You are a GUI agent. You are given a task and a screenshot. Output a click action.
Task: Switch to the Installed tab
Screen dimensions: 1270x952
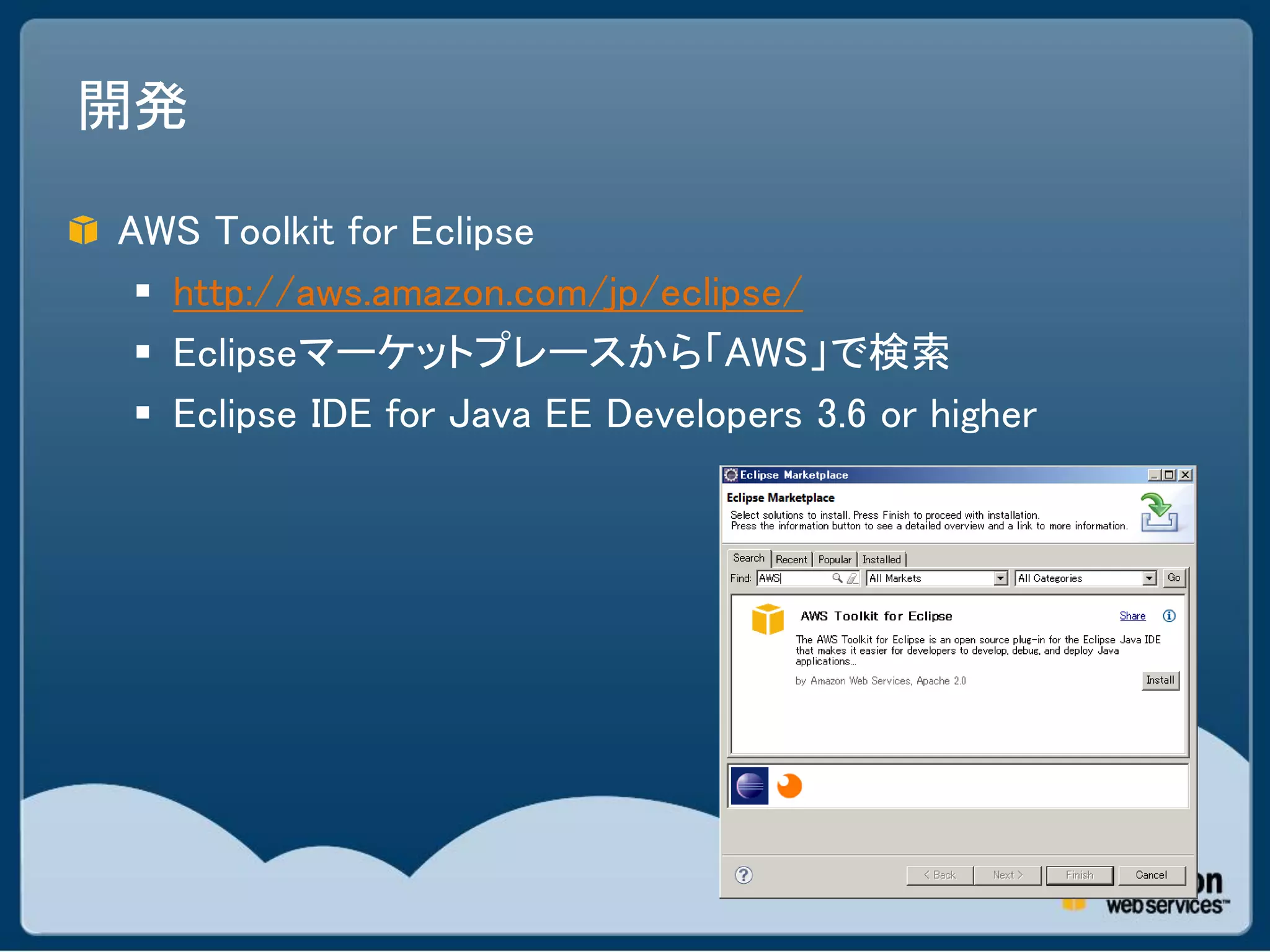[x=881, y=559]
